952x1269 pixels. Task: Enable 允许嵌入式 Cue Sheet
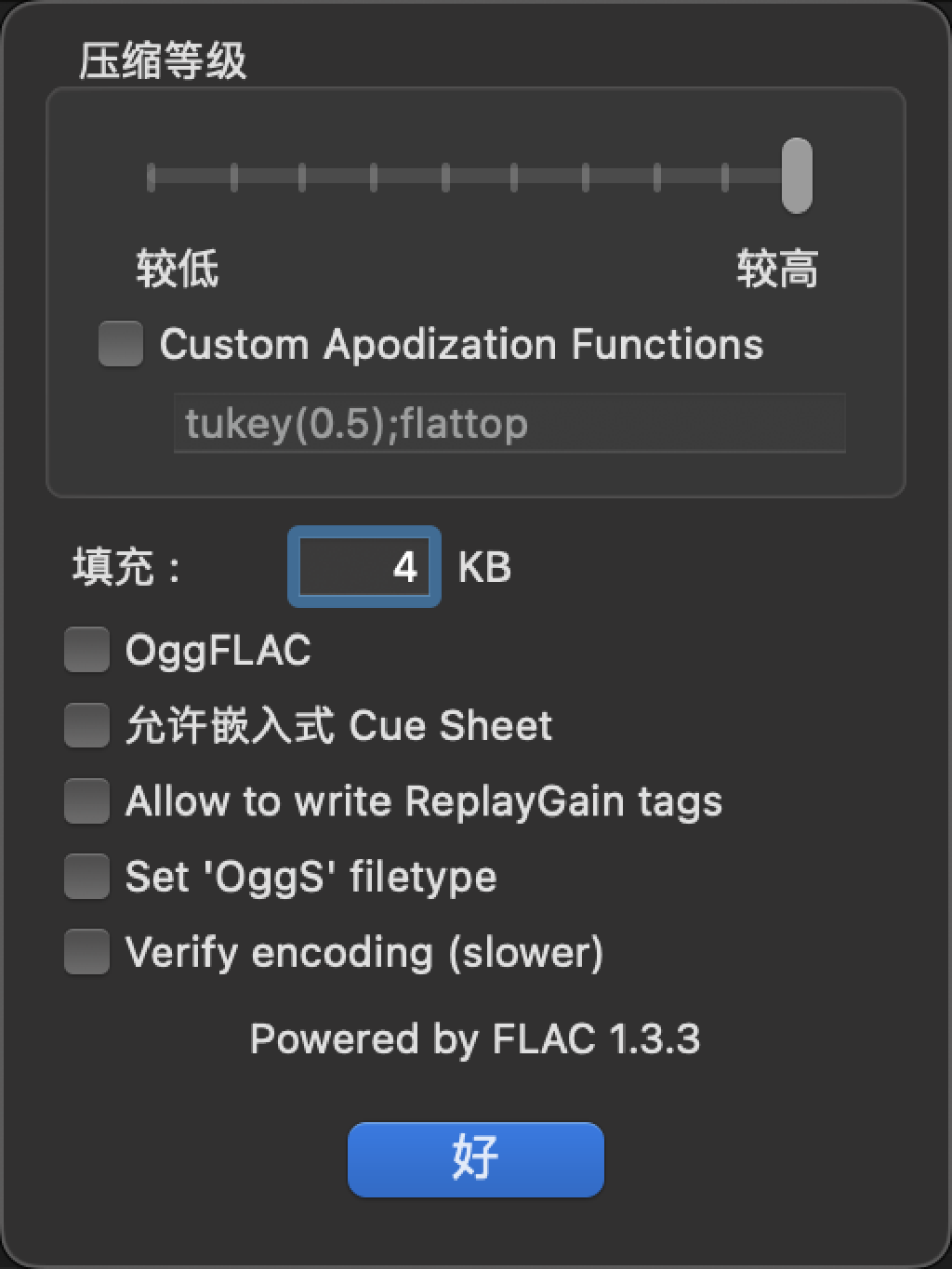(86, 725)
